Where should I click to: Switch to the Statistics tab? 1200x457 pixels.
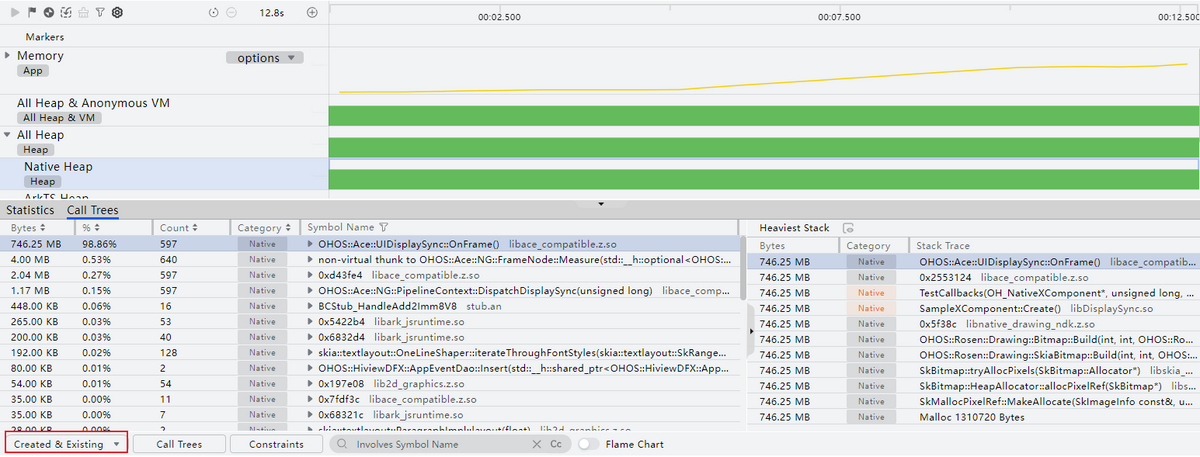tap(30, 211)
